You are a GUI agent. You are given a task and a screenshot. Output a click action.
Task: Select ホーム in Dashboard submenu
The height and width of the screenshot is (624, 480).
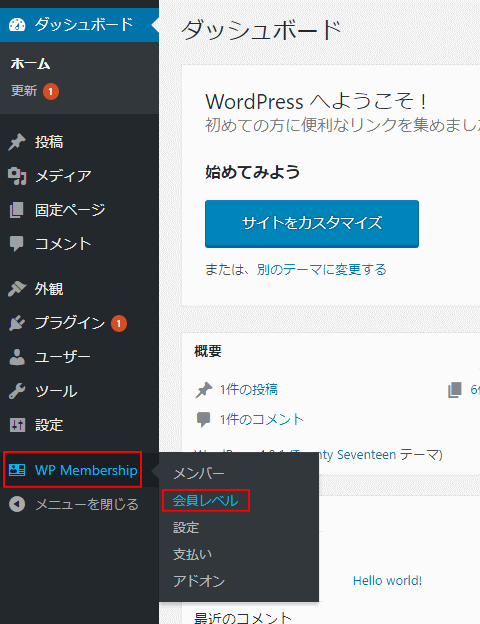click(31, 64)
